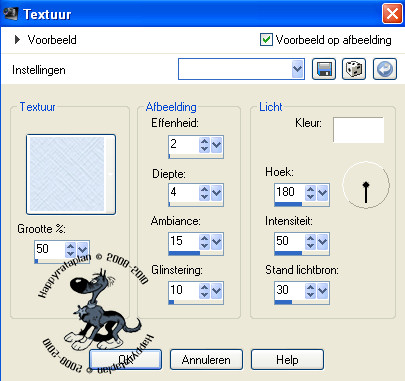The width and height of the screenshot is (405, 381).
Task: Click the Hoek spinner arrows
Action: pos(310,193)
